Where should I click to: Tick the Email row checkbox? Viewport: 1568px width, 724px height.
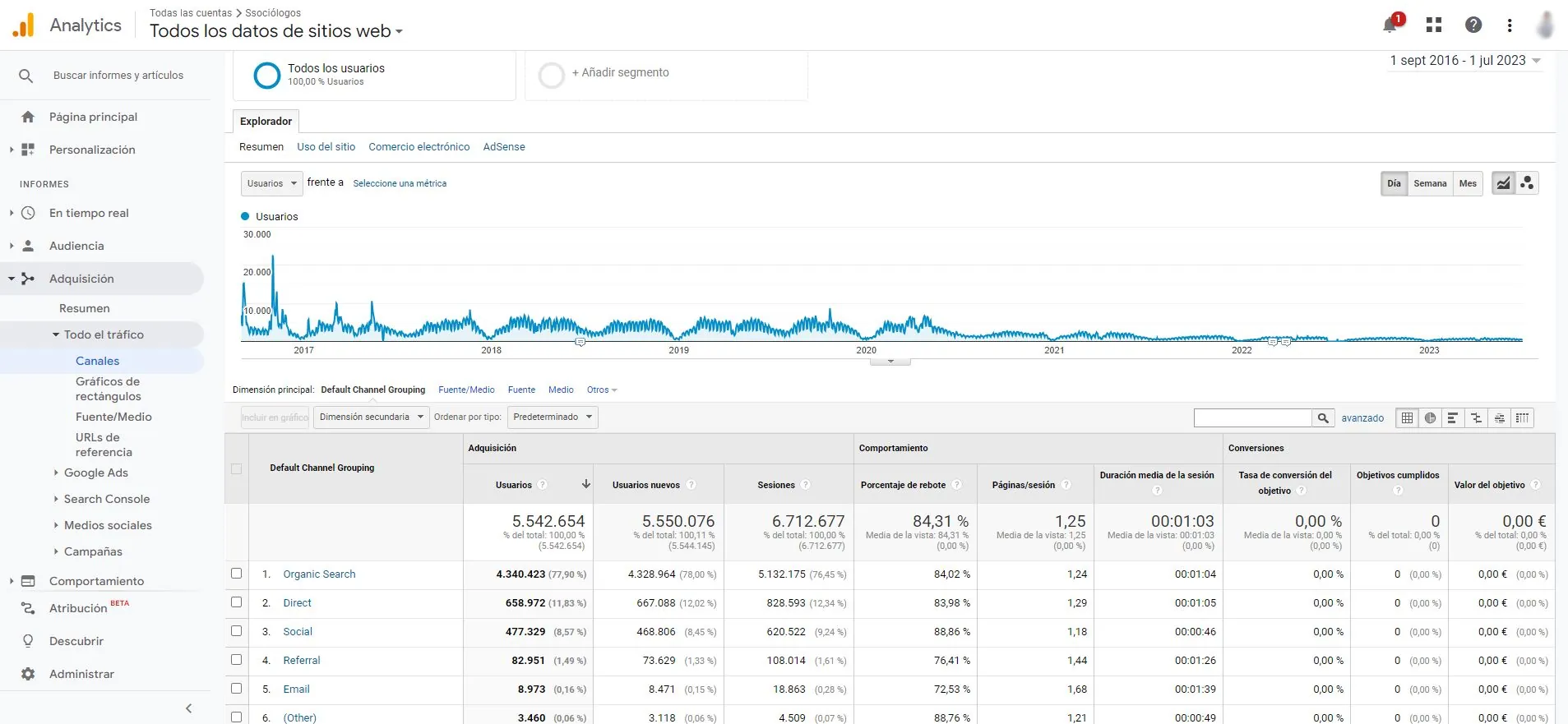[x=237, y=689]
